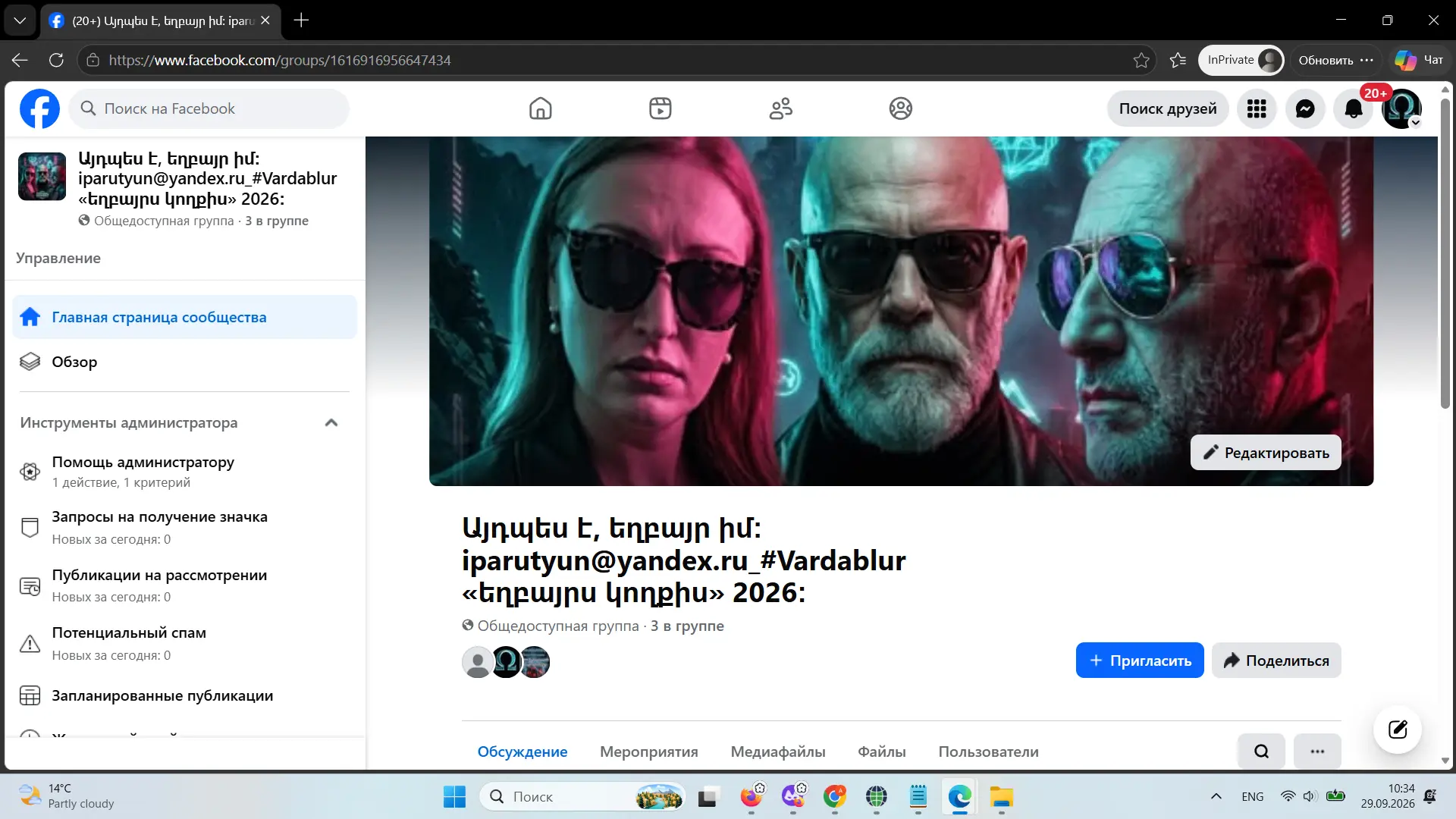Switch to the Мероприятия tab
Screen dimensions: 1456x819
(649, 752)
